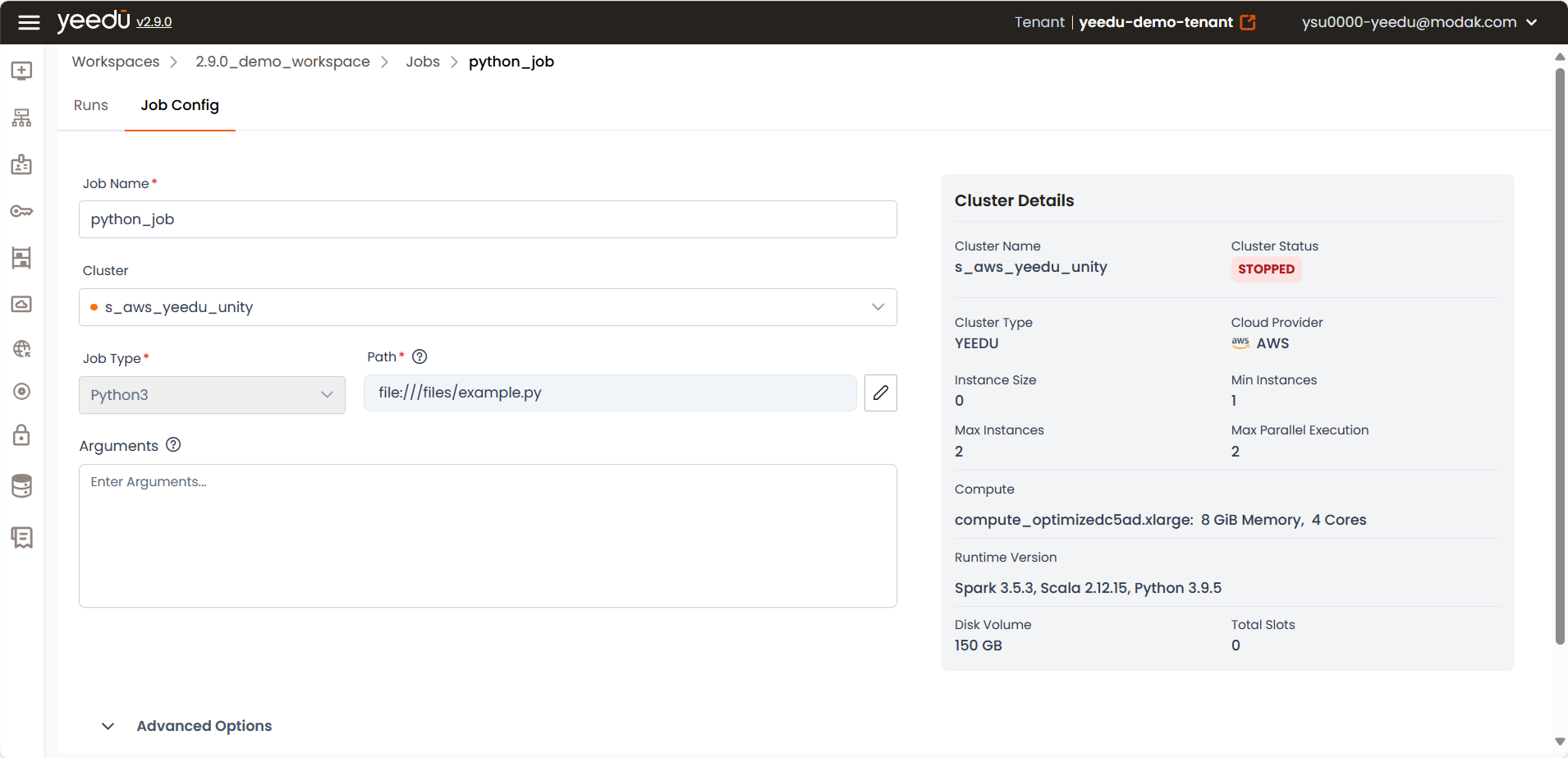This screenshot has width=1568, height=758.
Task: Expand the user account dropdown
Action: tap(1532, 22)
